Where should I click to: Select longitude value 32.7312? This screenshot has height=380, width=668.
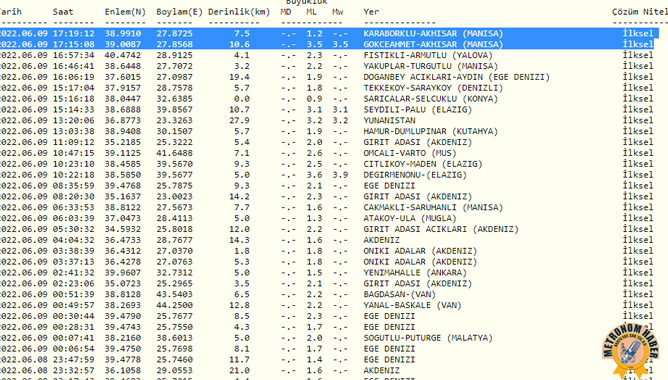click(174, 273)
